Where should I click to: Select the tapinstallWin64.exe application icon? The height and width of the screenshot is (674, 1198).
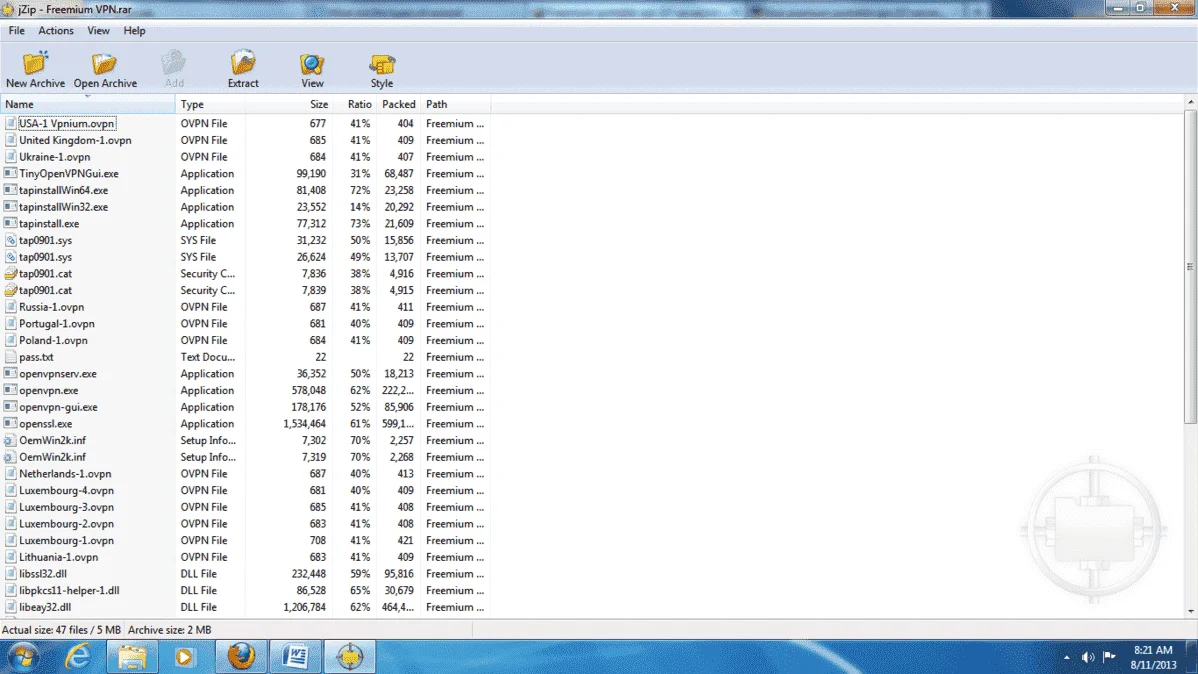(x=11, y=190)
